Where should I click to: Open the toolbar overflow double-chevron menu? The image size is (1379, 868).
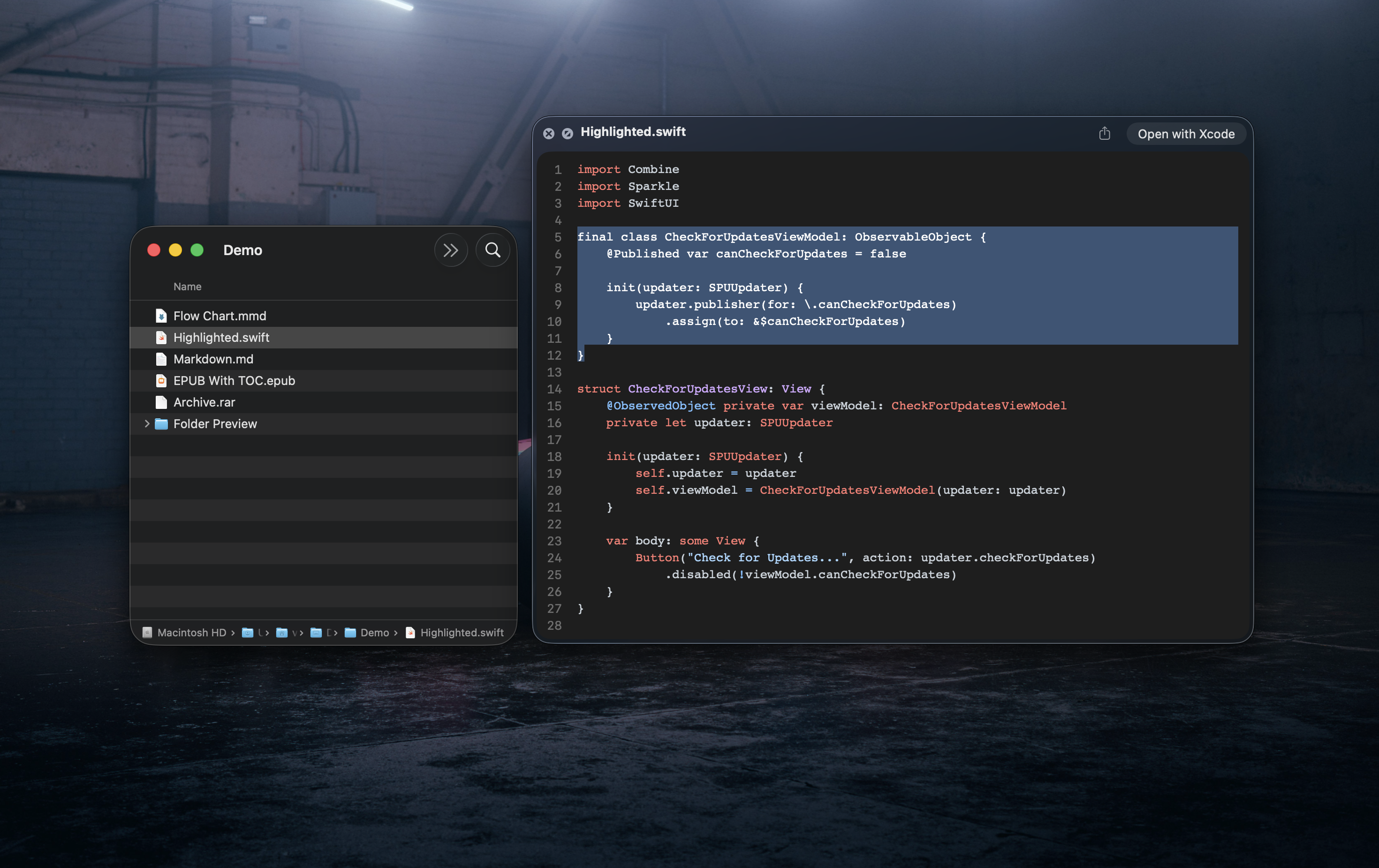click(x=451, y=250)
